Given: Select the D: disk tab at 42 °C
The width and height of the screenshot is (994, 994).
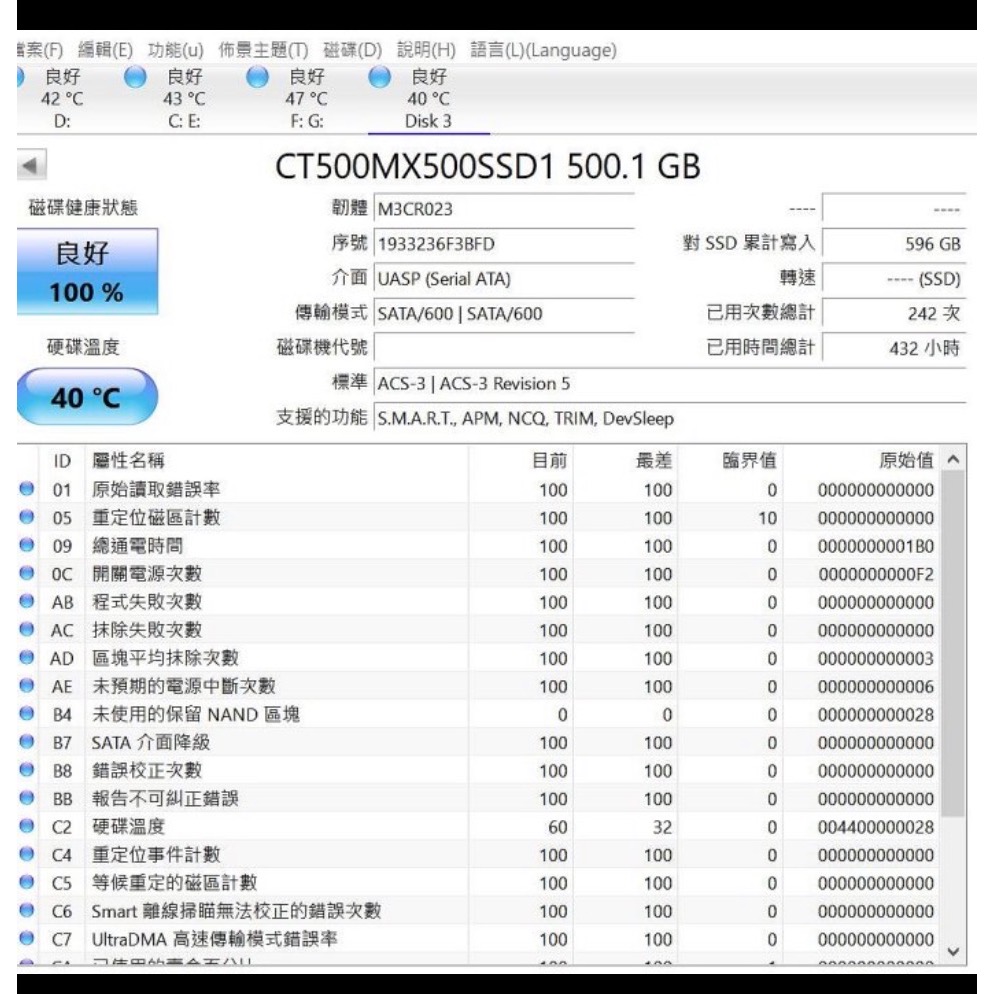Looking at the screenshot, I should [x=61, y=99].
